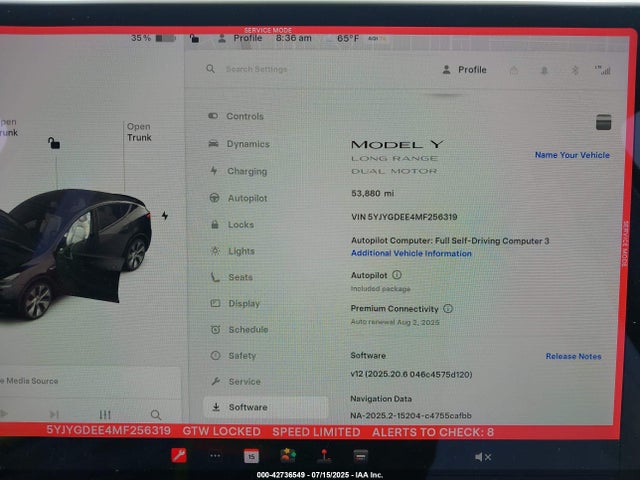This screenshot has width=640, height=480.
Task: Open the Locks settings menu
Action: coord(232,224)
